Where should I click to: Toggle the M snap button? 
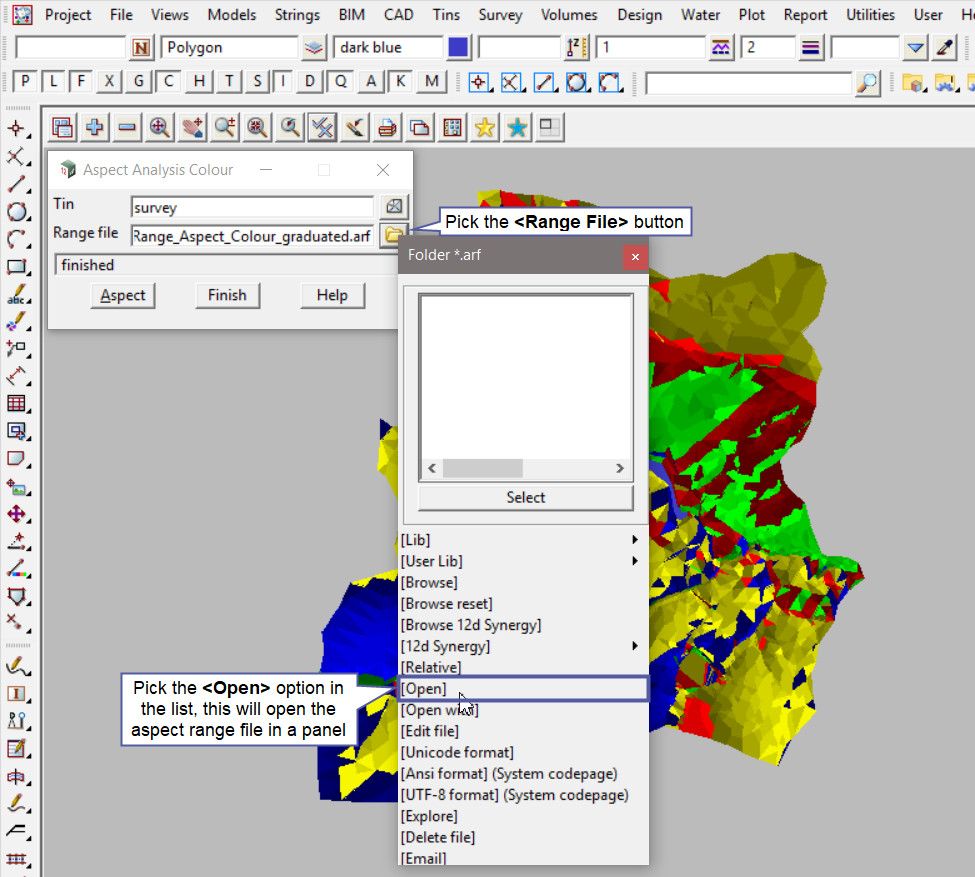point(431,82)
